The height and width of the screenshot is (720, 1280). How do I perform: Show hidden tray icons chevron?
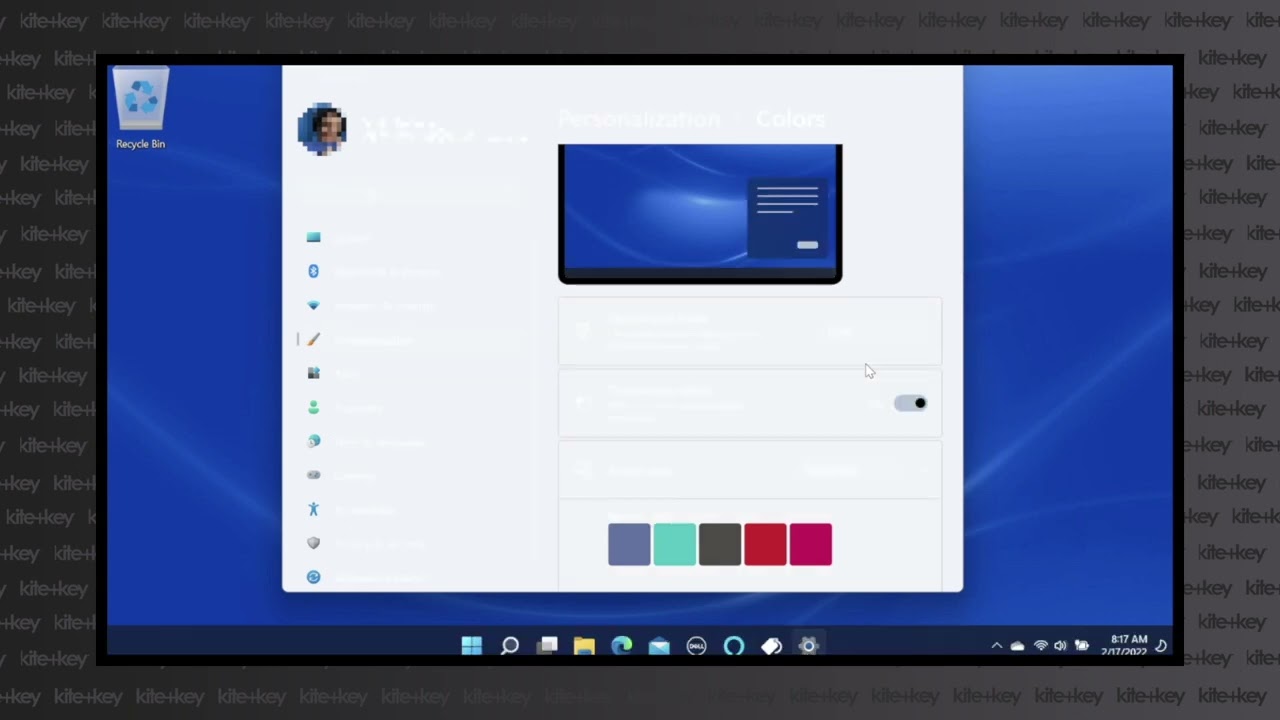pyautogui.click(x=996, y=646)
